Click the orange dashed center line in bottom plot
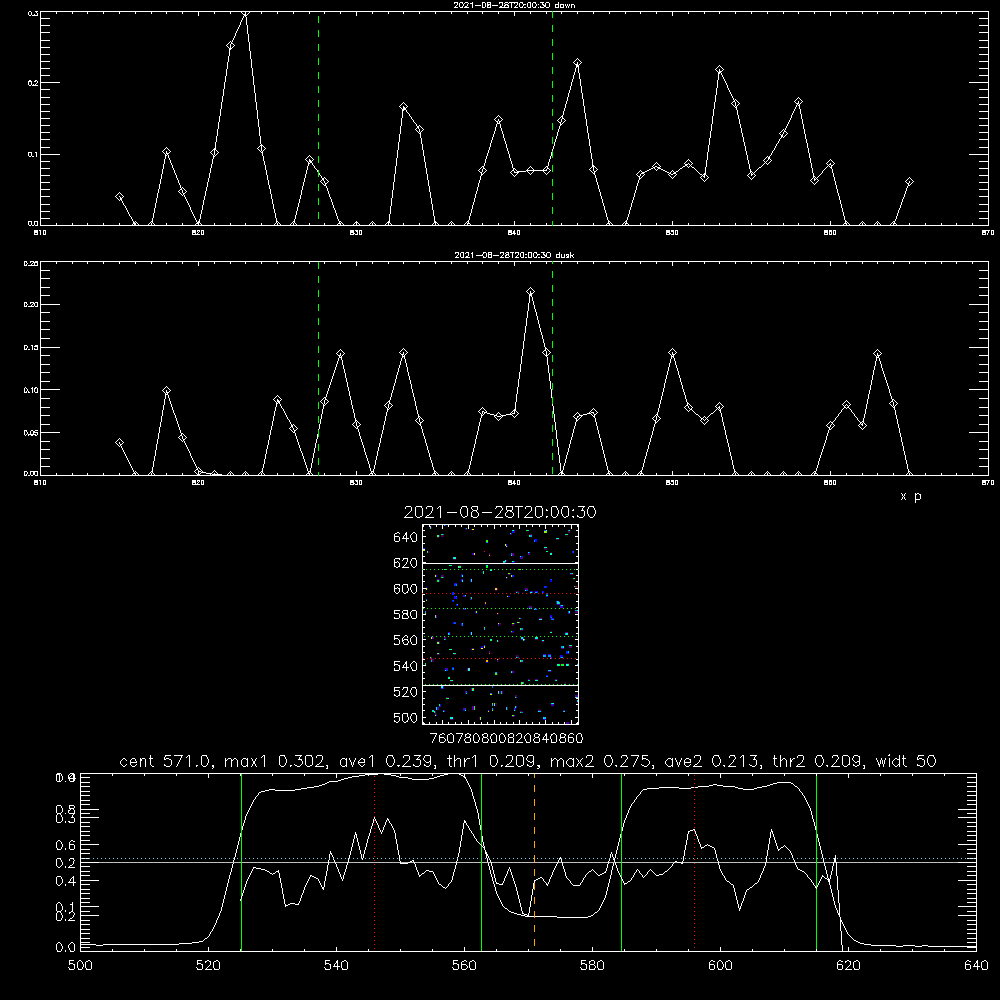The image size is (1000, 1000). 534,861
